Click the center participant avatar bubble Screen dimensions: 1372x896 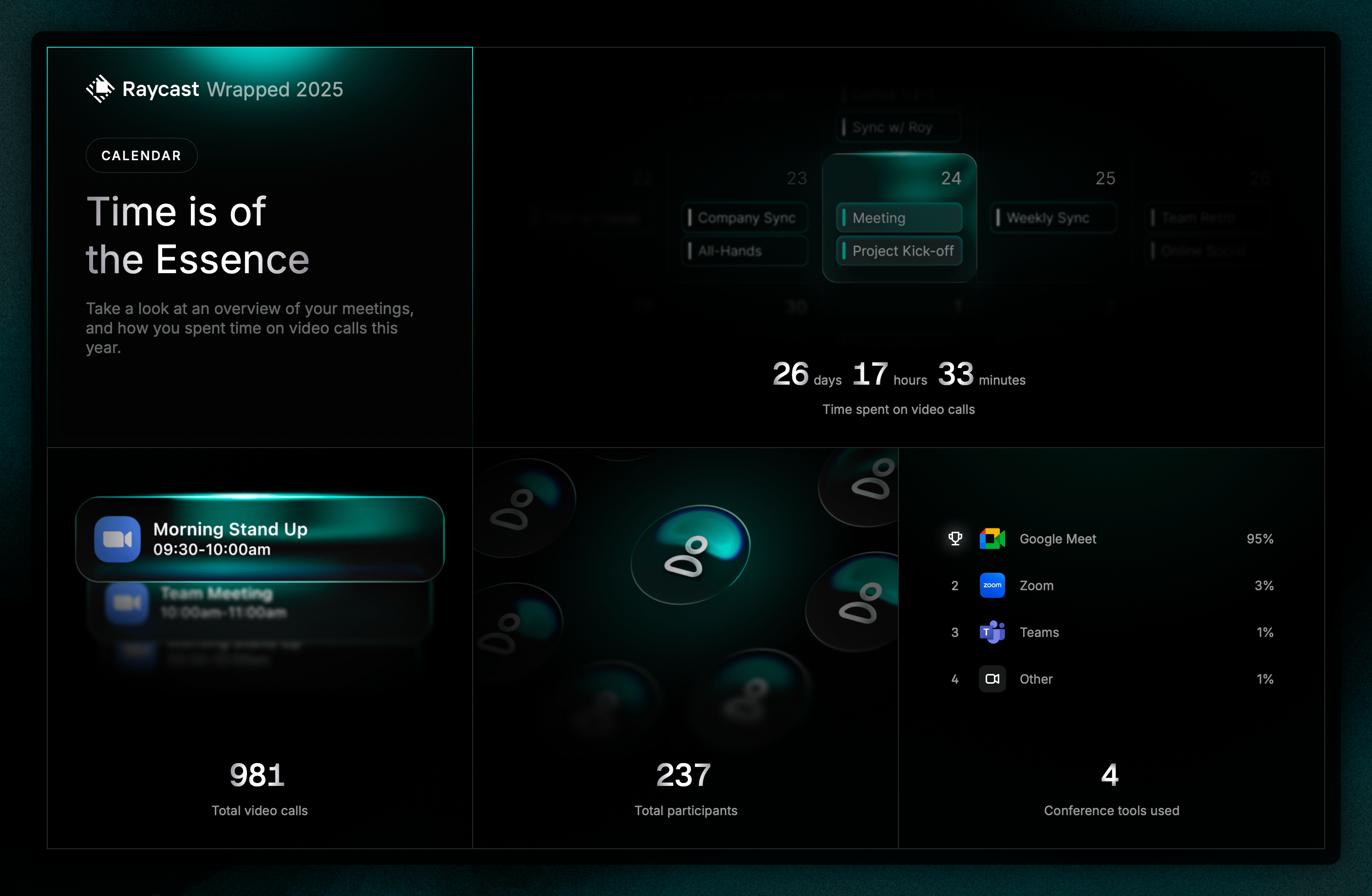pos(689,554)
